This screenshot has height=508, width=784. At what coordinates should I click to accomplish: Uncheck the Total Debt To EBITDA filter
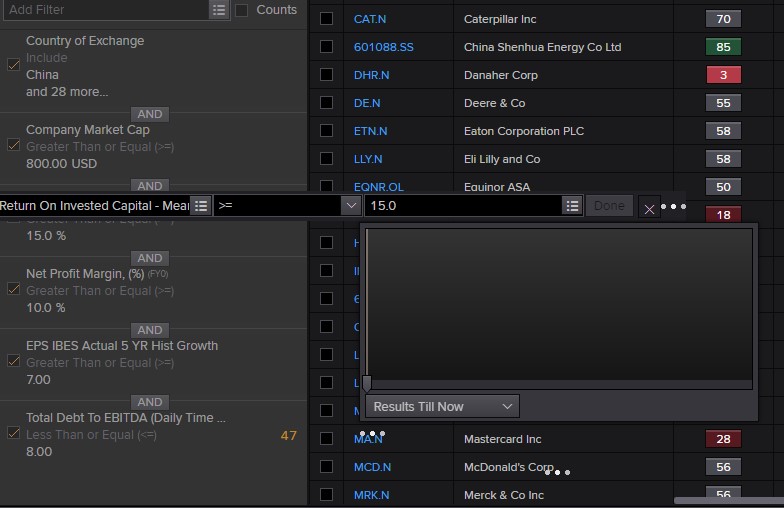tap(14, 433)
